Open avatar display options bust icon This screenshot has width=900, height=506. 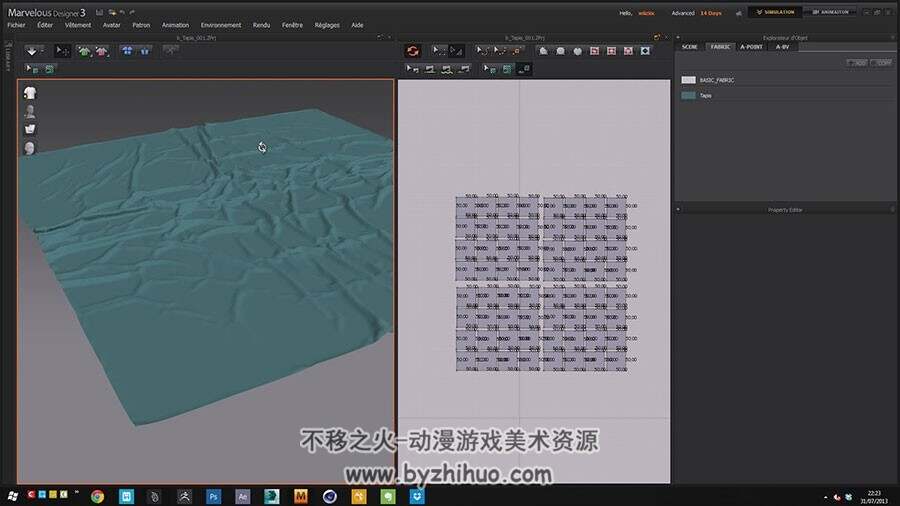click(x=30, y=111)
